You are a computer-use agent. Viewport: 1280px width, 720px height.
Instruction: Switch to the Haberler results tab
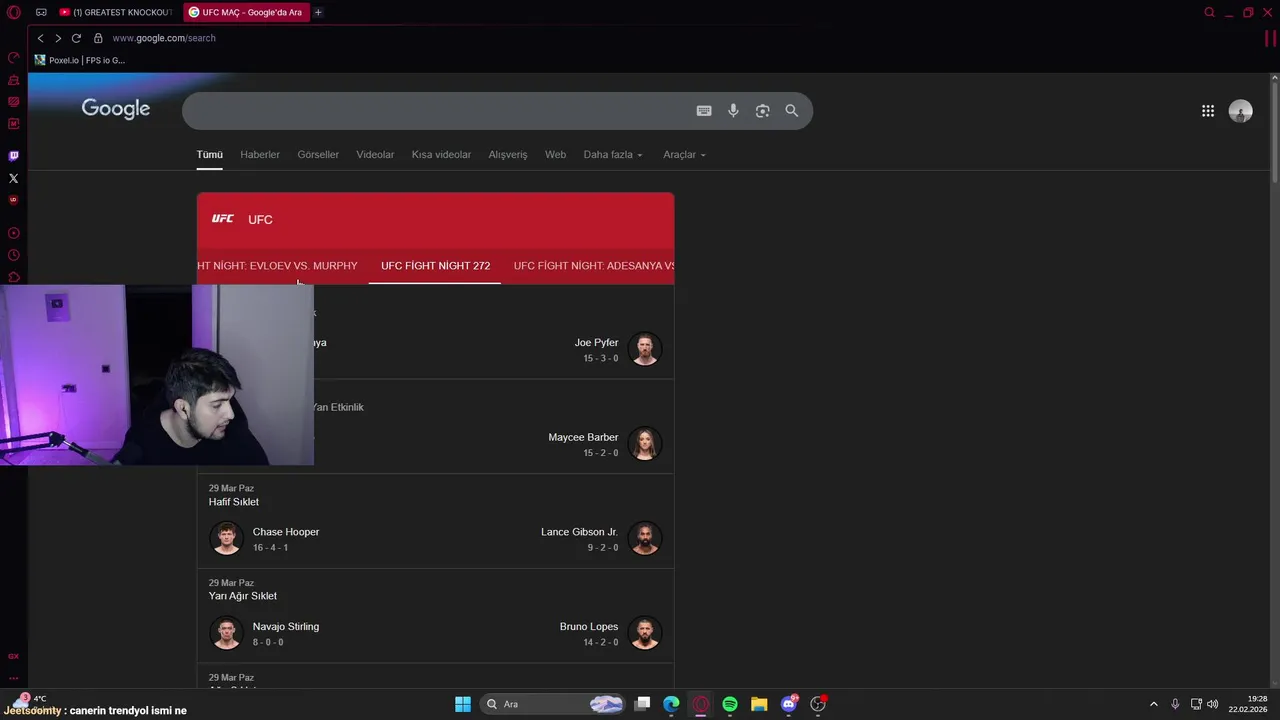[260, 155]
